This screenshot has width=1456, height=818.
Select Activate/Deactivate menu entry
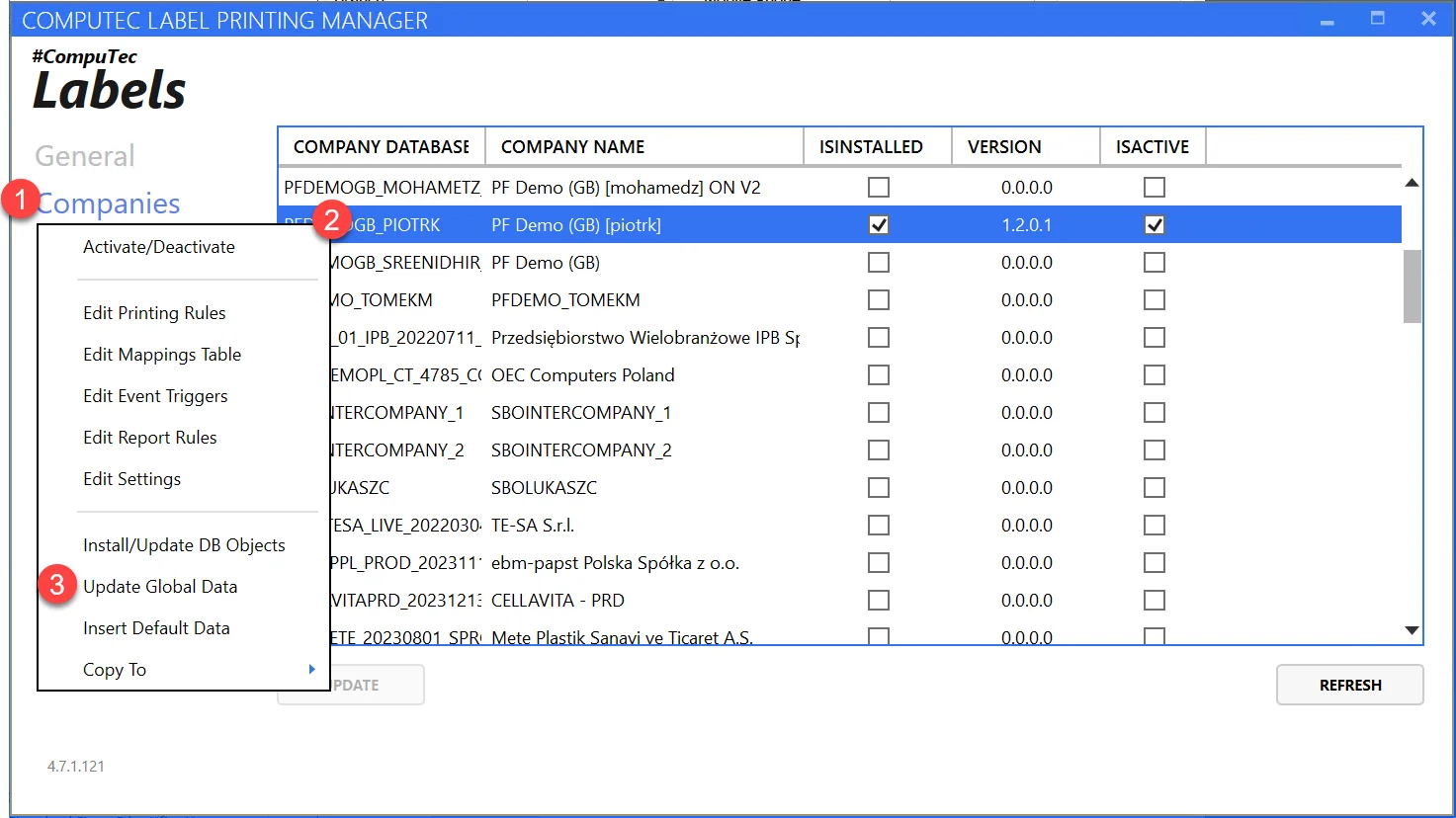tap(159, 247)
